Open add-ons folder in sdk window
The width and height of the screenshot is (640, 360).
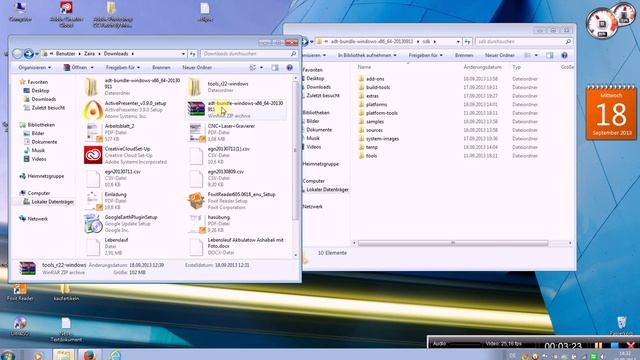375,79
